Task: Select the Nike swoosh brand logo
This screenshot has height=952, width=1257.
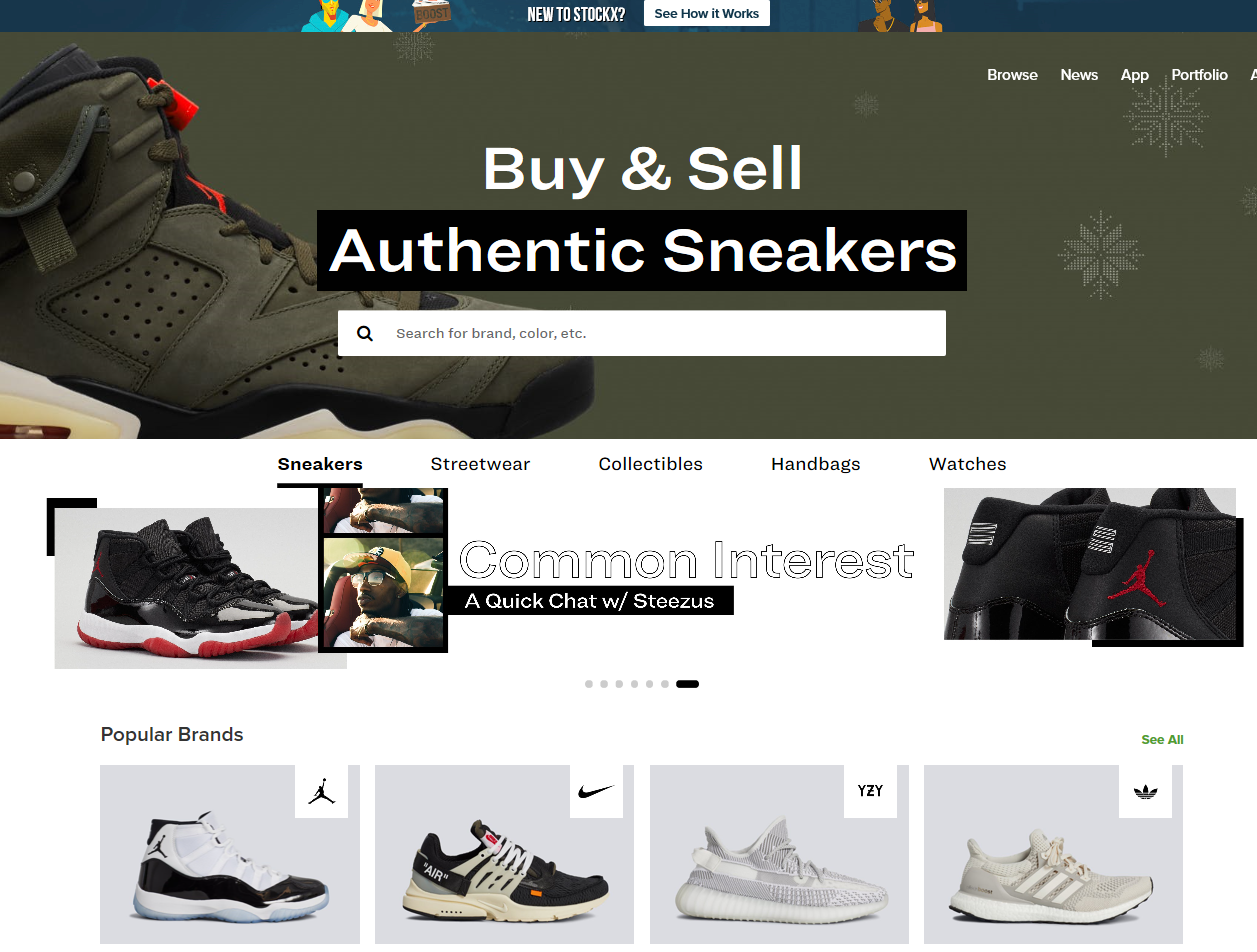Action: coord(596,792)
